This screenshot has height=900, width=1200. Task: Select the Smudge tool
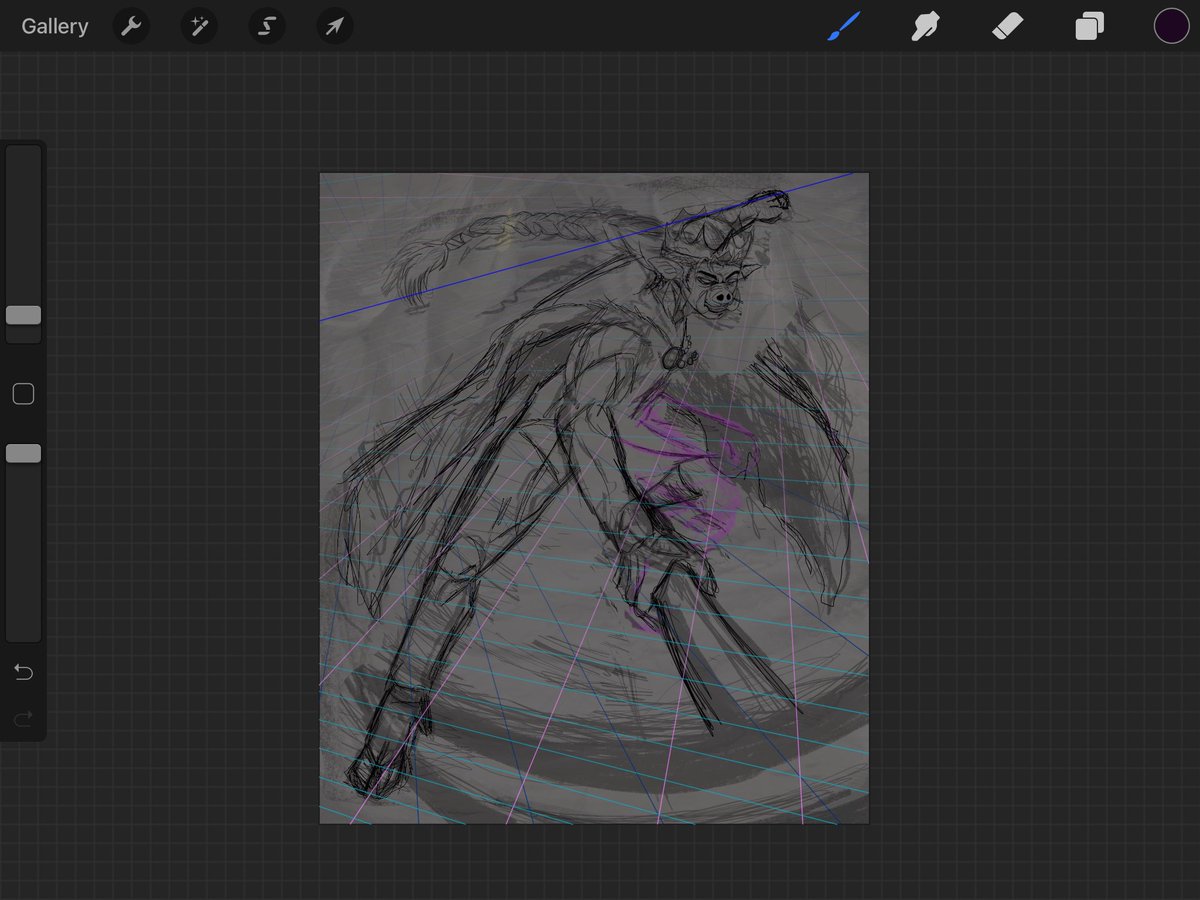click(x=926, y=26)
